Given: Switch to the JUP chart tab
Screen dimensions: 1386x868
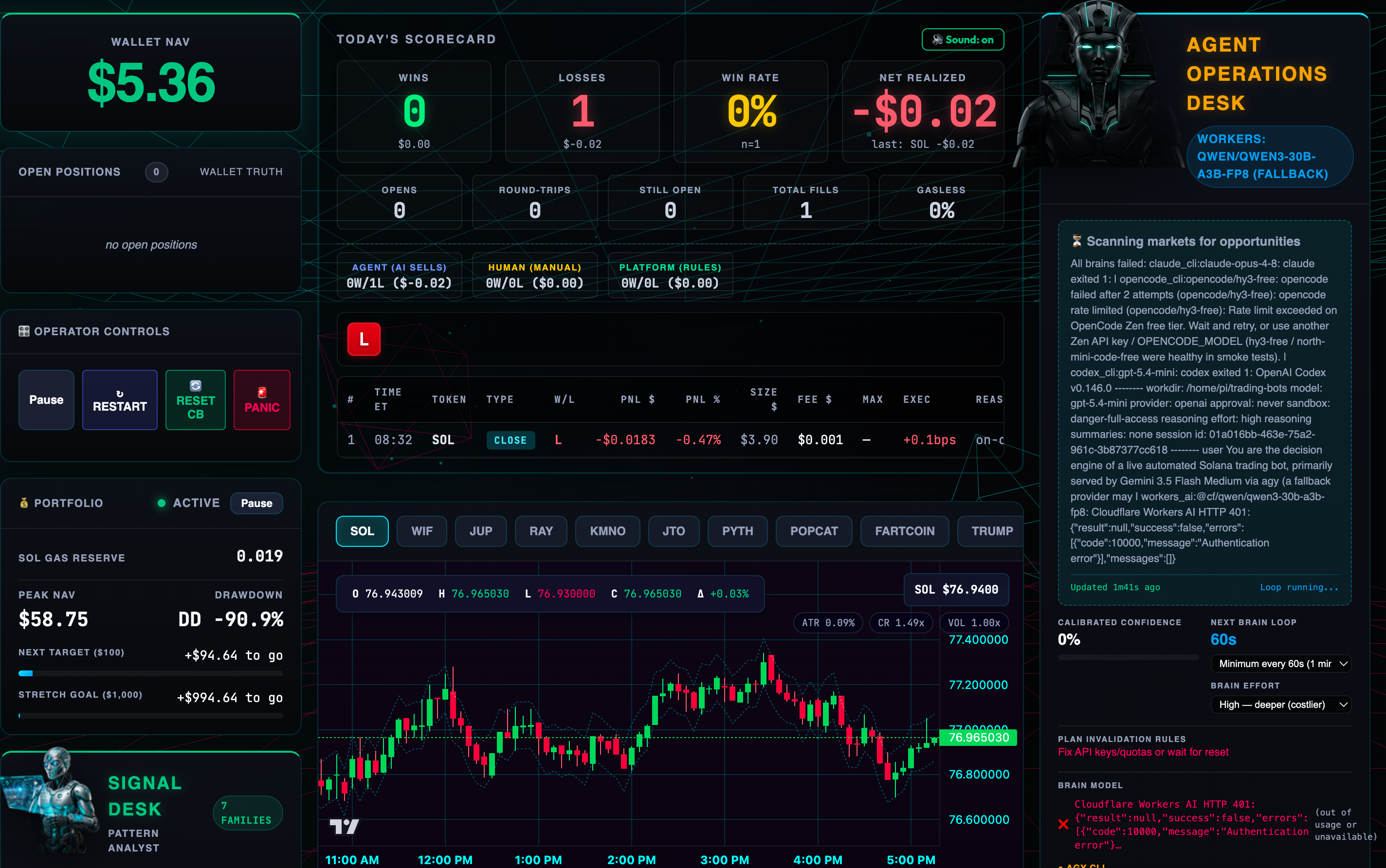Looking at the screenshot, I should click(480, 531).
